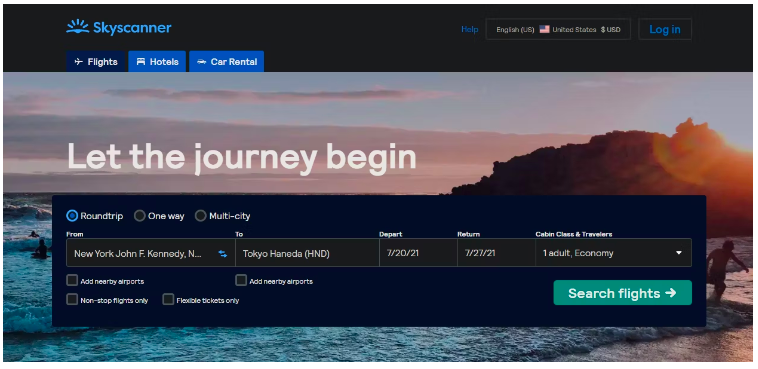Image resolution: width=758 pixels, height=369 pixels.
Task: Swap origin and destination with the arrows icon
Action: [222, 254]
